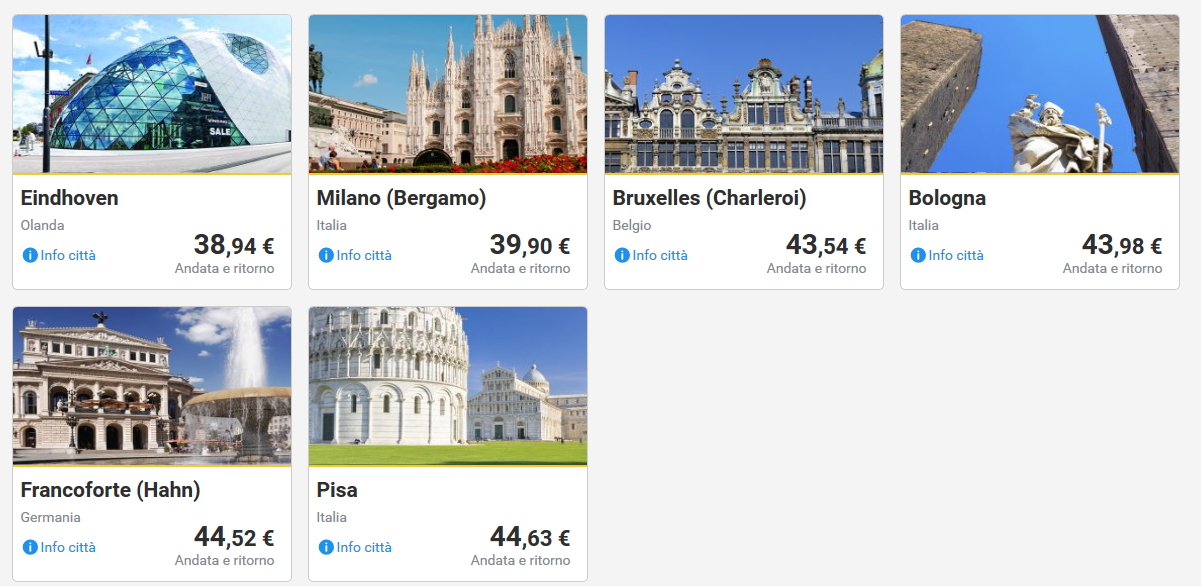Click the info icon on the Pisa card
The image size is (1201, 586).
pos(326,547)
